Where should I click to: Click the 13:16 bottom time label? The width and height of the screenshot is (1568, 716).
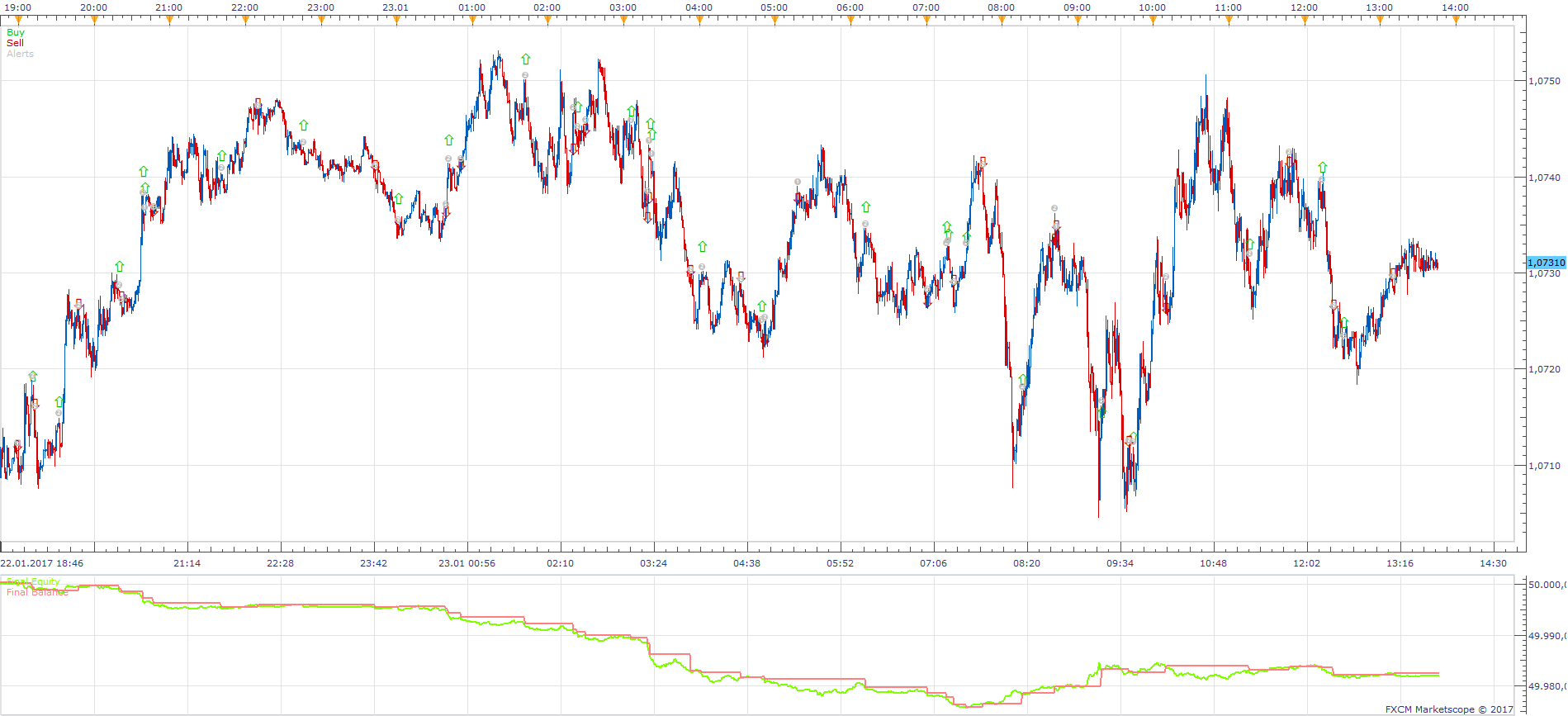pyautogui.click(x=1400, y=563)
